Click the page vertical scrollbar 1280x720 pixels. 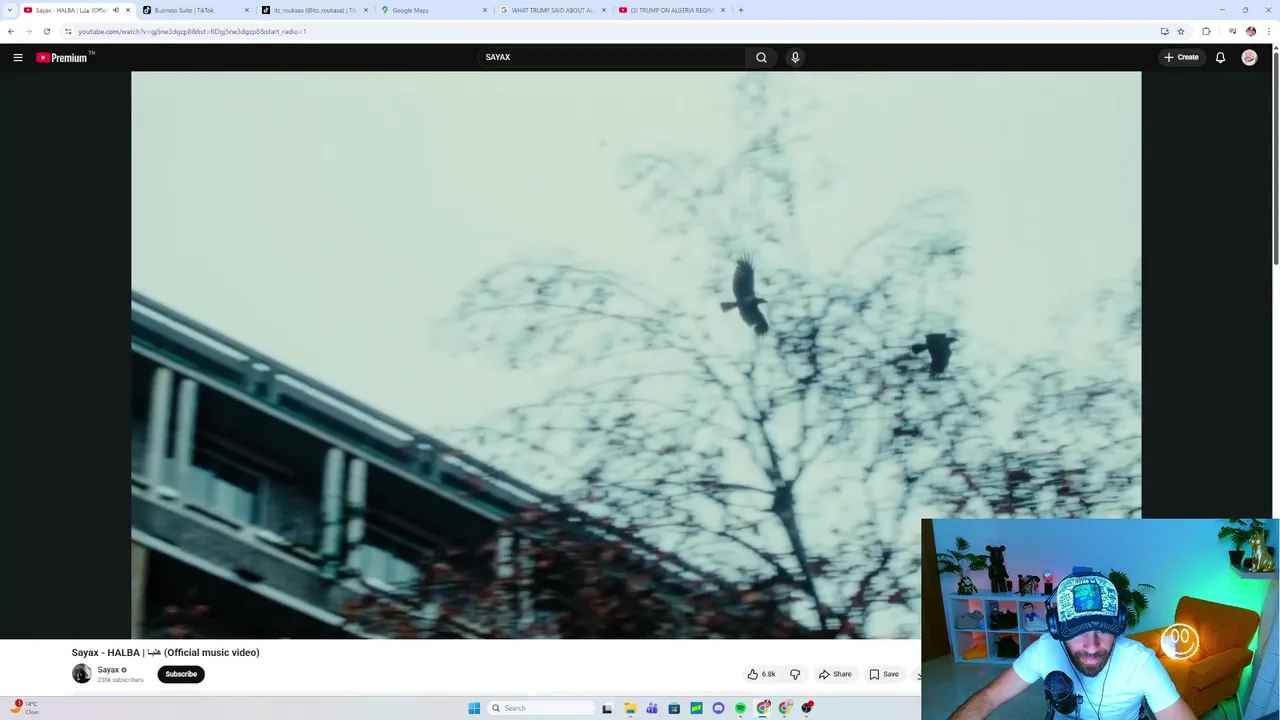[1276, 160]
